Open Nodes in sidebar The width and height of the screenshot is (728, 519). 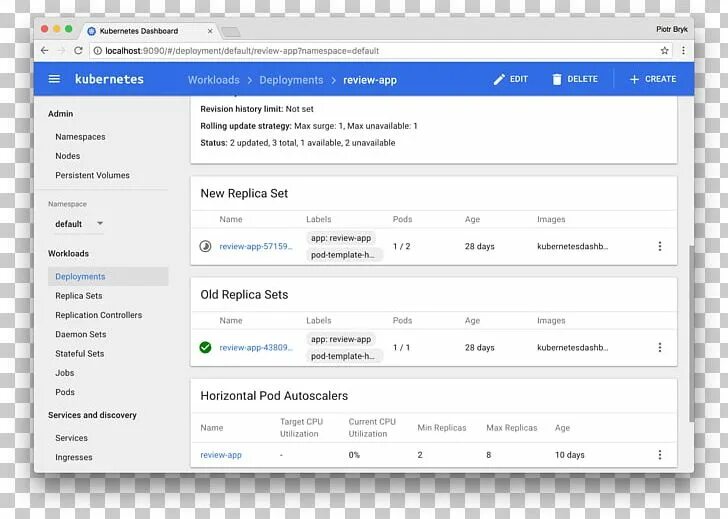68,156
